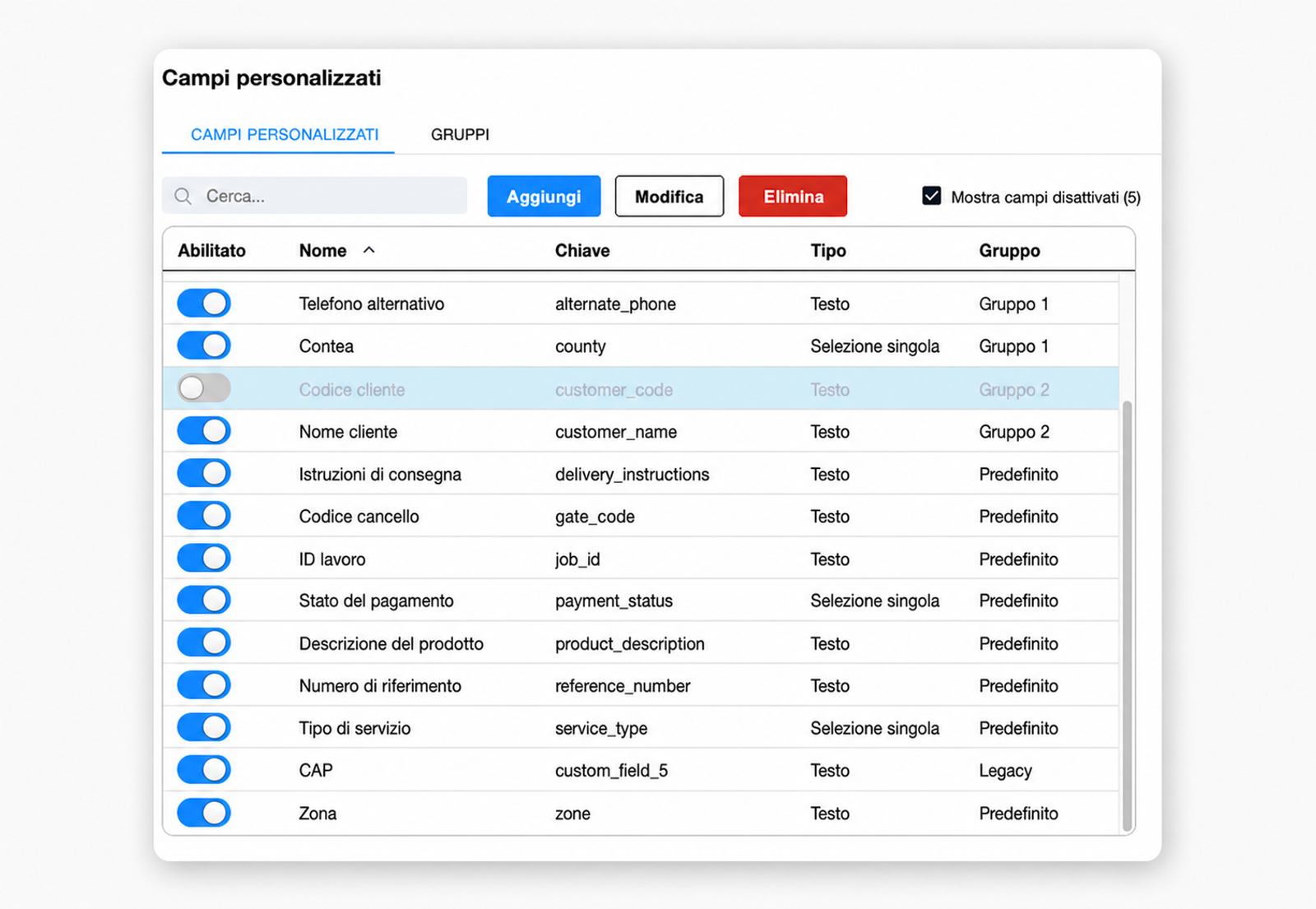Click the service_type key cell
Screen dimensions: 1316x909
[x=601, y=729]
